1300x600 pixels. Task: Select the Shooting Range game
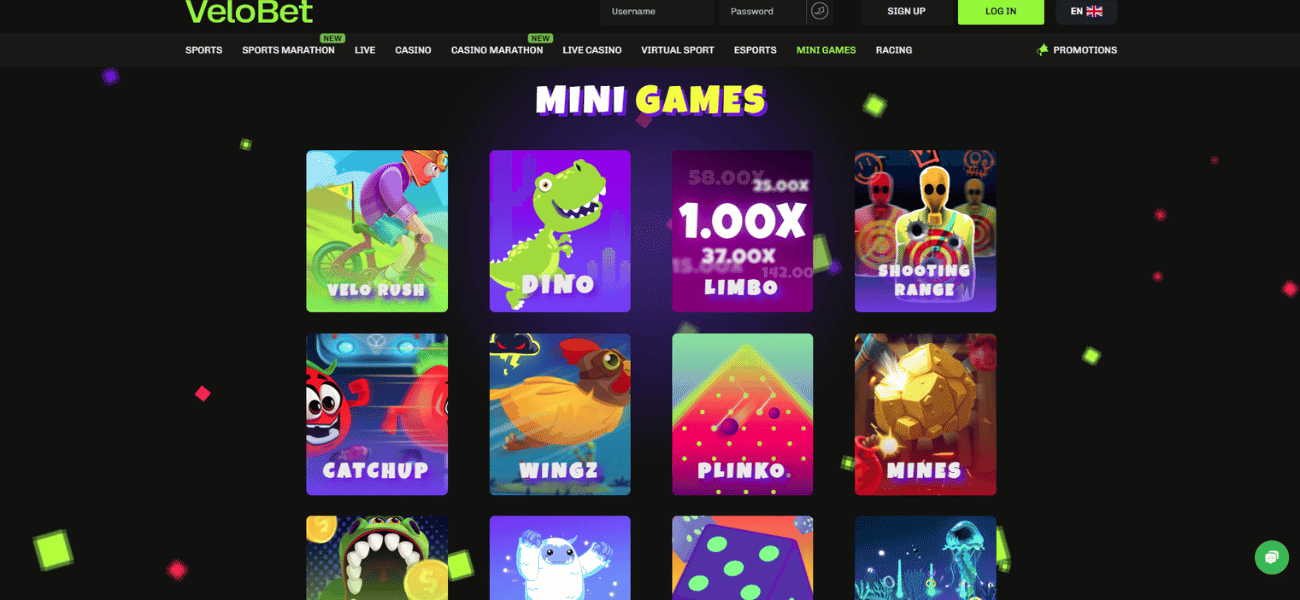(x=925, y=231)
